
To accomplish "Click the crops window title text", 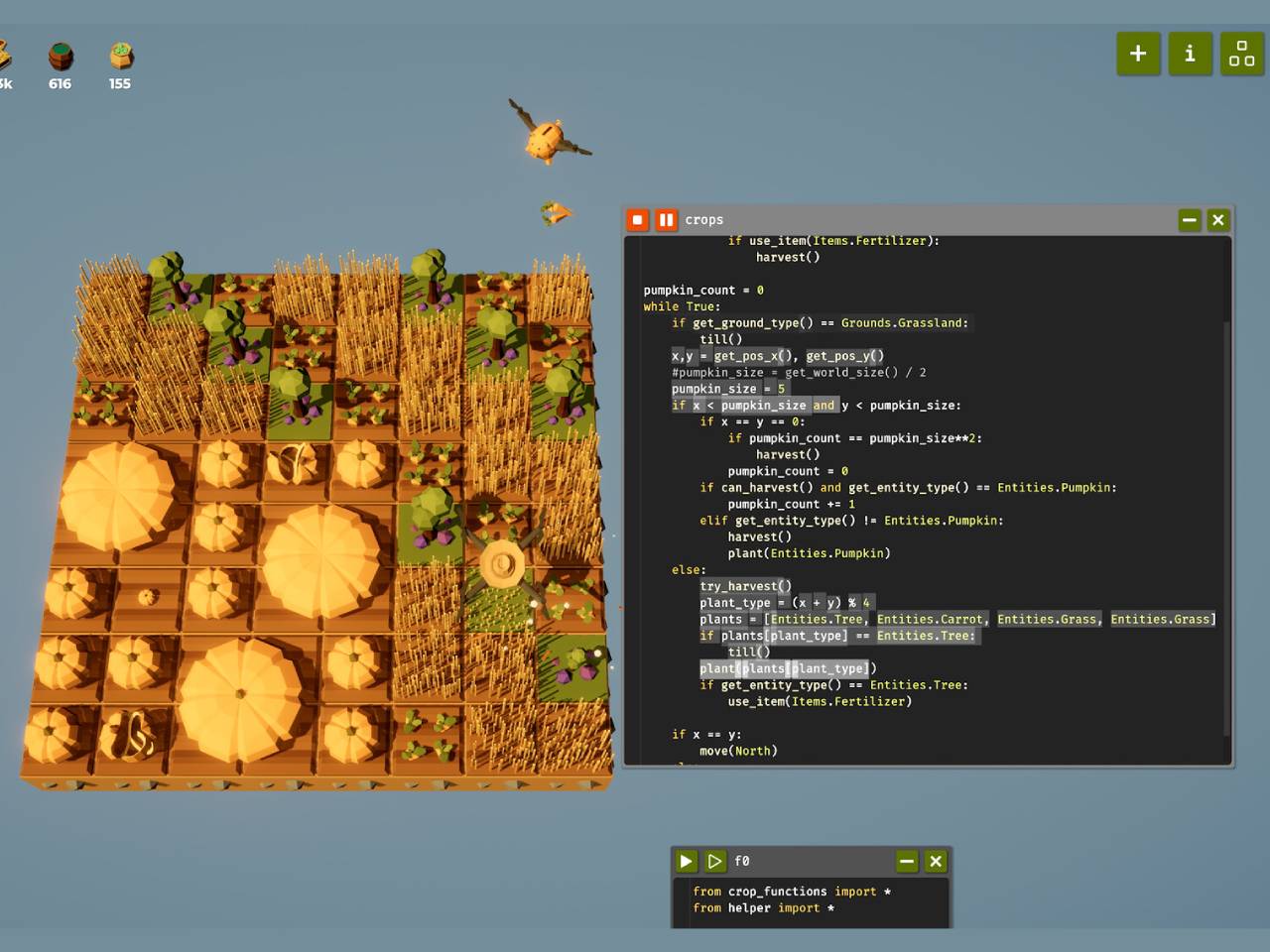I will [703, 219].
